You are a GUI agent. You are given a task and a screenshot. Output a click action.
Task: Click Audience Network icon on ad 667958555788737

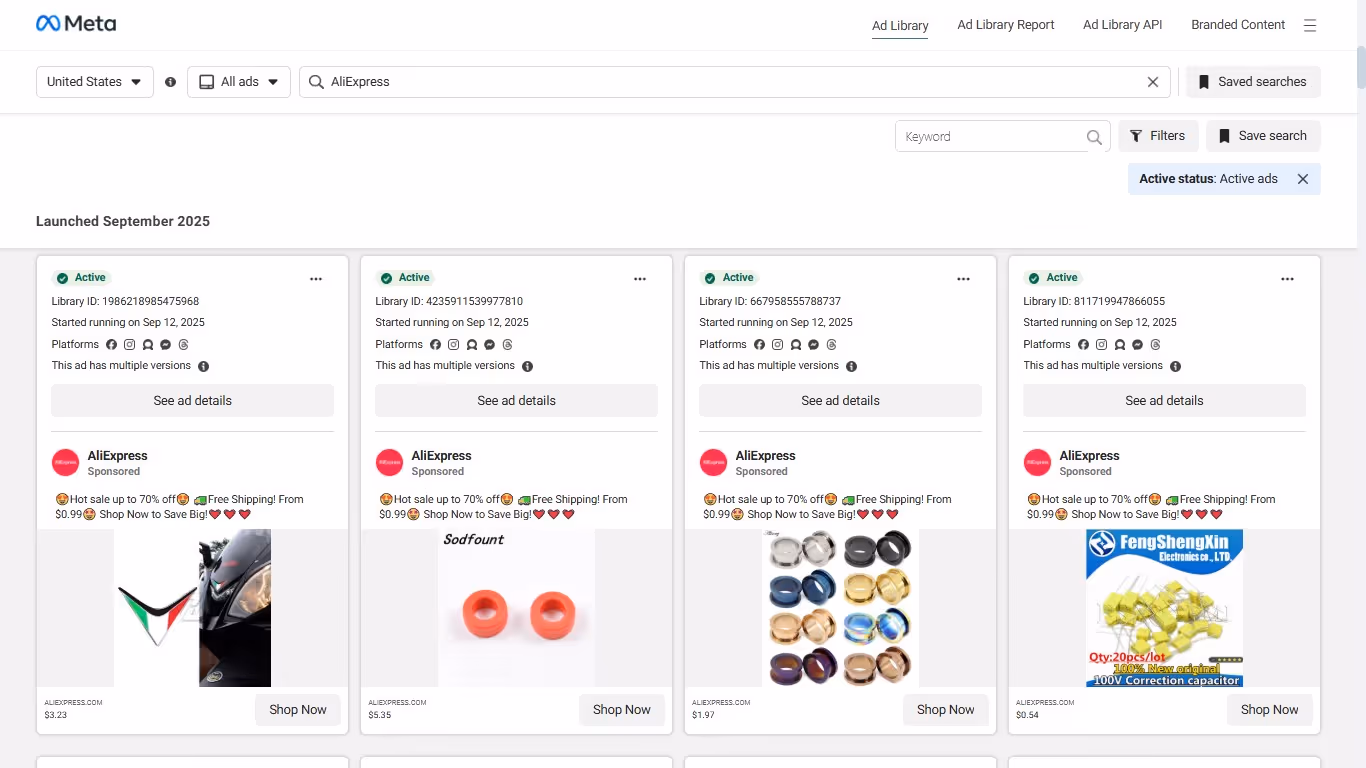tap(795, 344)
